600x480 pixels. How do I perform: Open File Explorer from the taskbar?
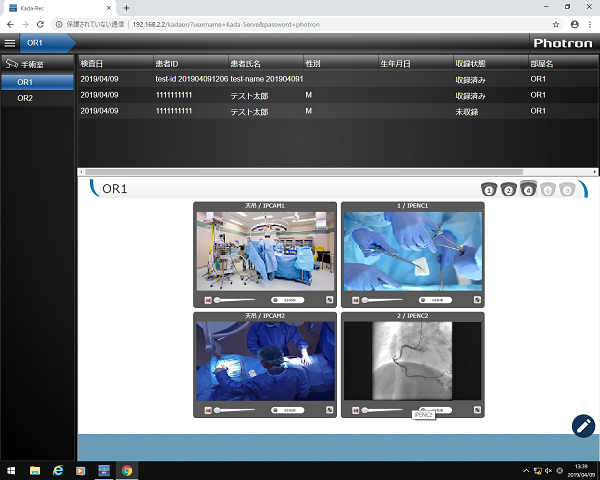(x=33, y=470)
